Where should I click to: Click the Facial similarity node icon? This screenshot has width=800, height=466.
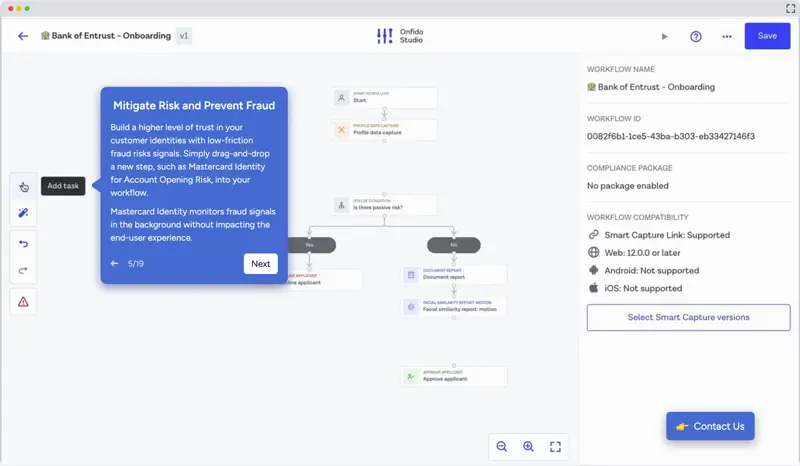pyautogui.click(x=411, y=307)
